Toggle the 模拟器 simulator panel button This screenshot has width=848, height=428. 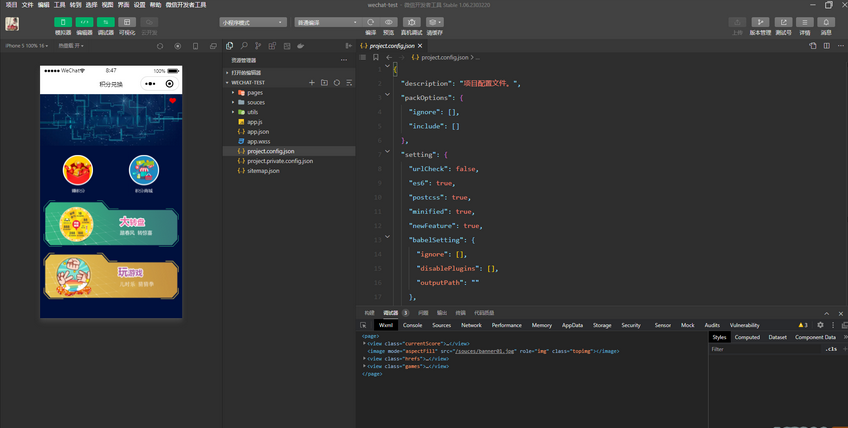click(63, 22)
